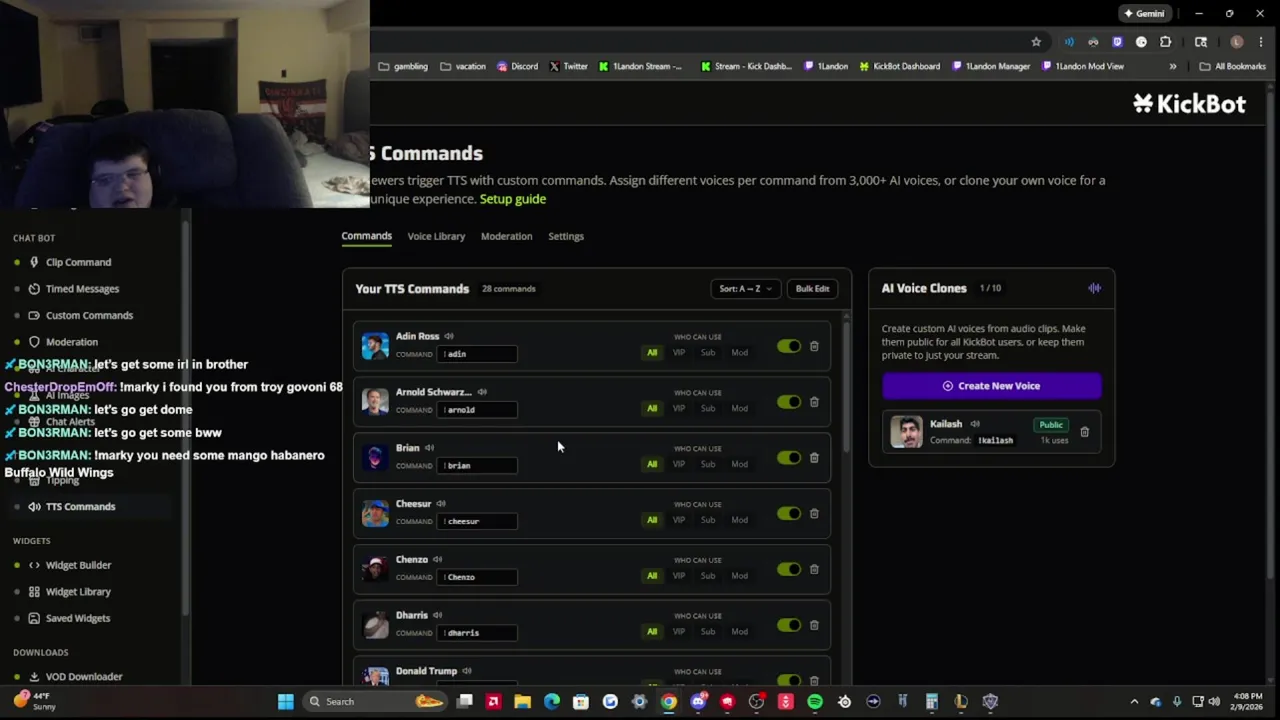Open the Sort: A – Z dropdown
1280x720 pixels.
745,289
